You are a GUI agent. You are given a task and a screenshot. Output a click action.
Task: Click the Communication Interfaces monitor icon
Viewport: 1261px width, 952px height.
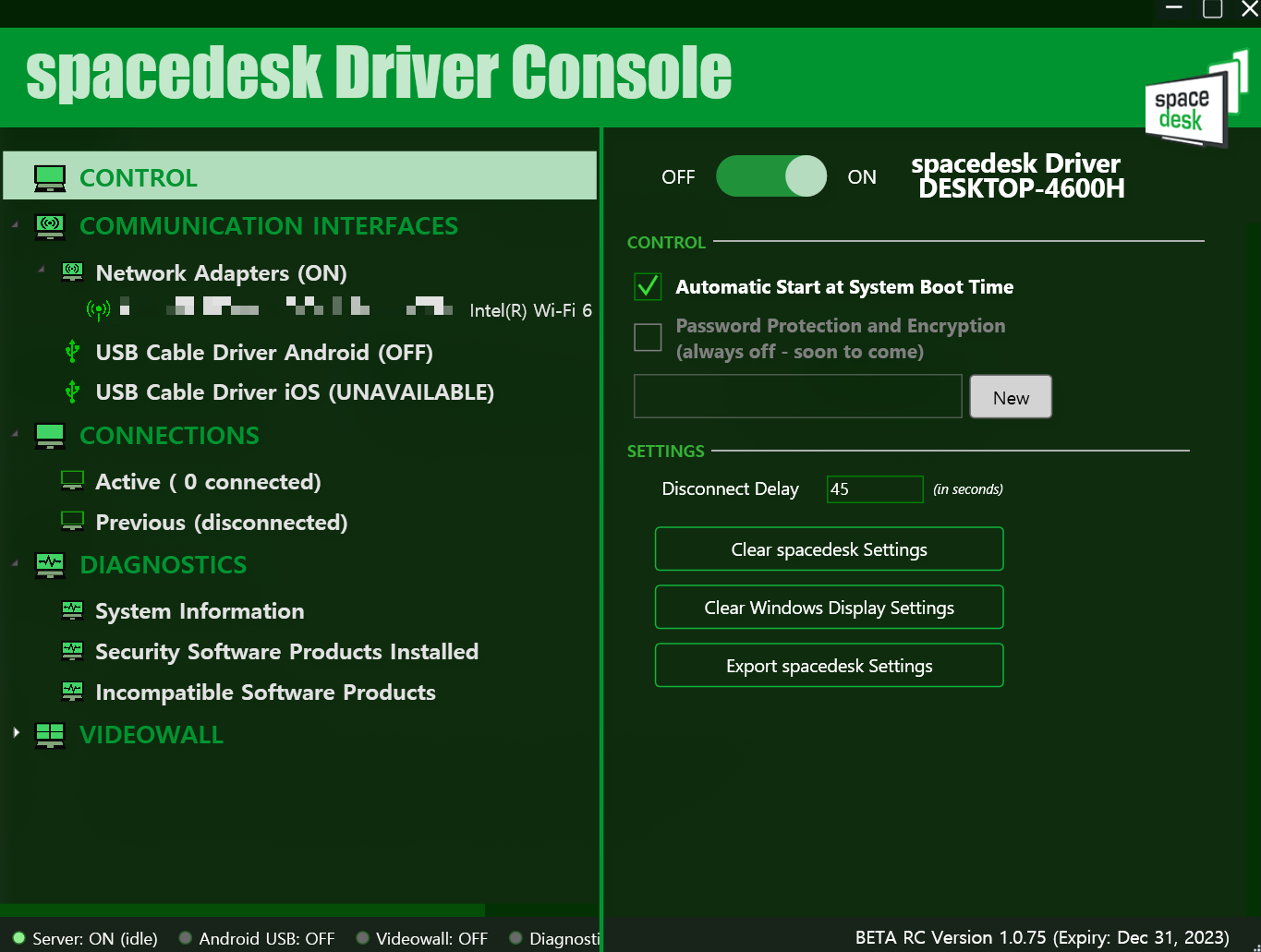pos(50,226)
